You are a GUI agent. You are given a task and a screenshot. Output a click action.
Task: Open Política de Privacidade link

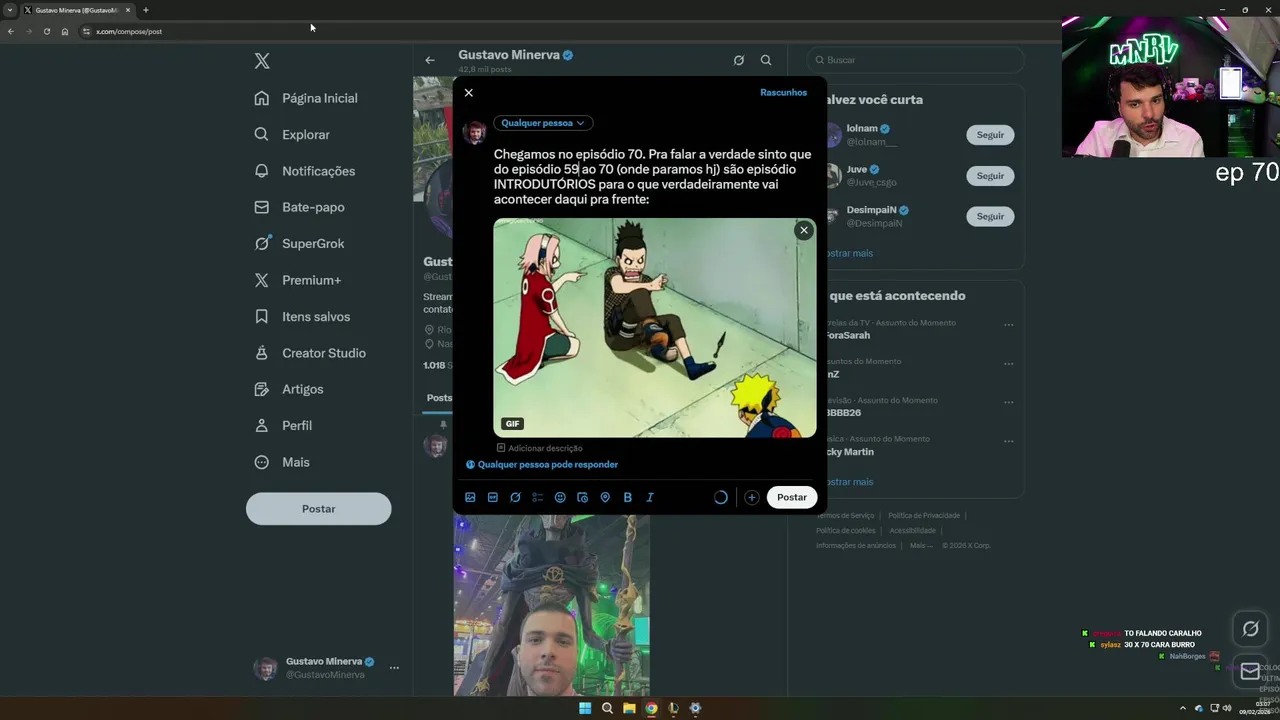924,516
